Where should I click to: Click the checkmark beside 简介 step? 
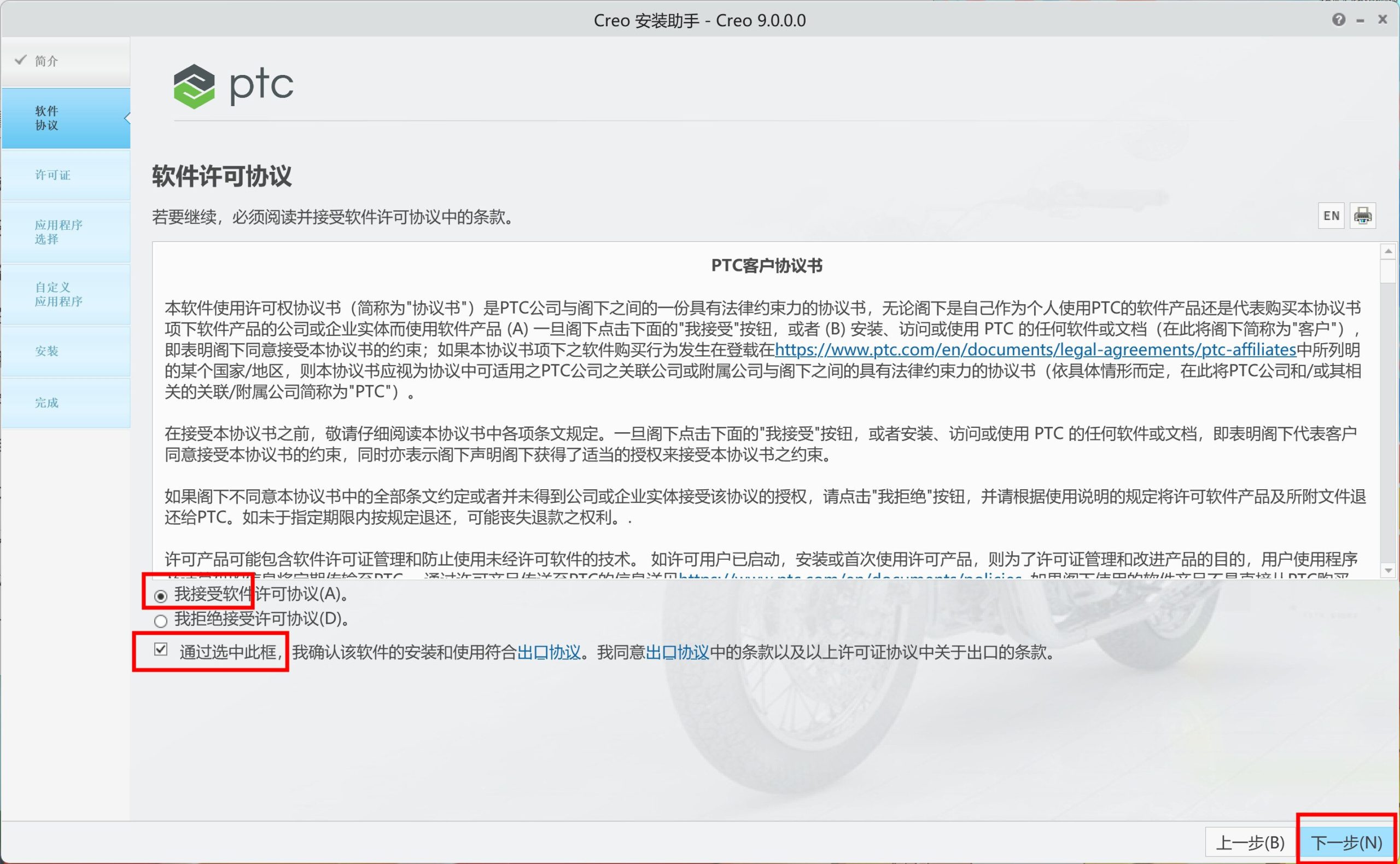coord(21,60)
